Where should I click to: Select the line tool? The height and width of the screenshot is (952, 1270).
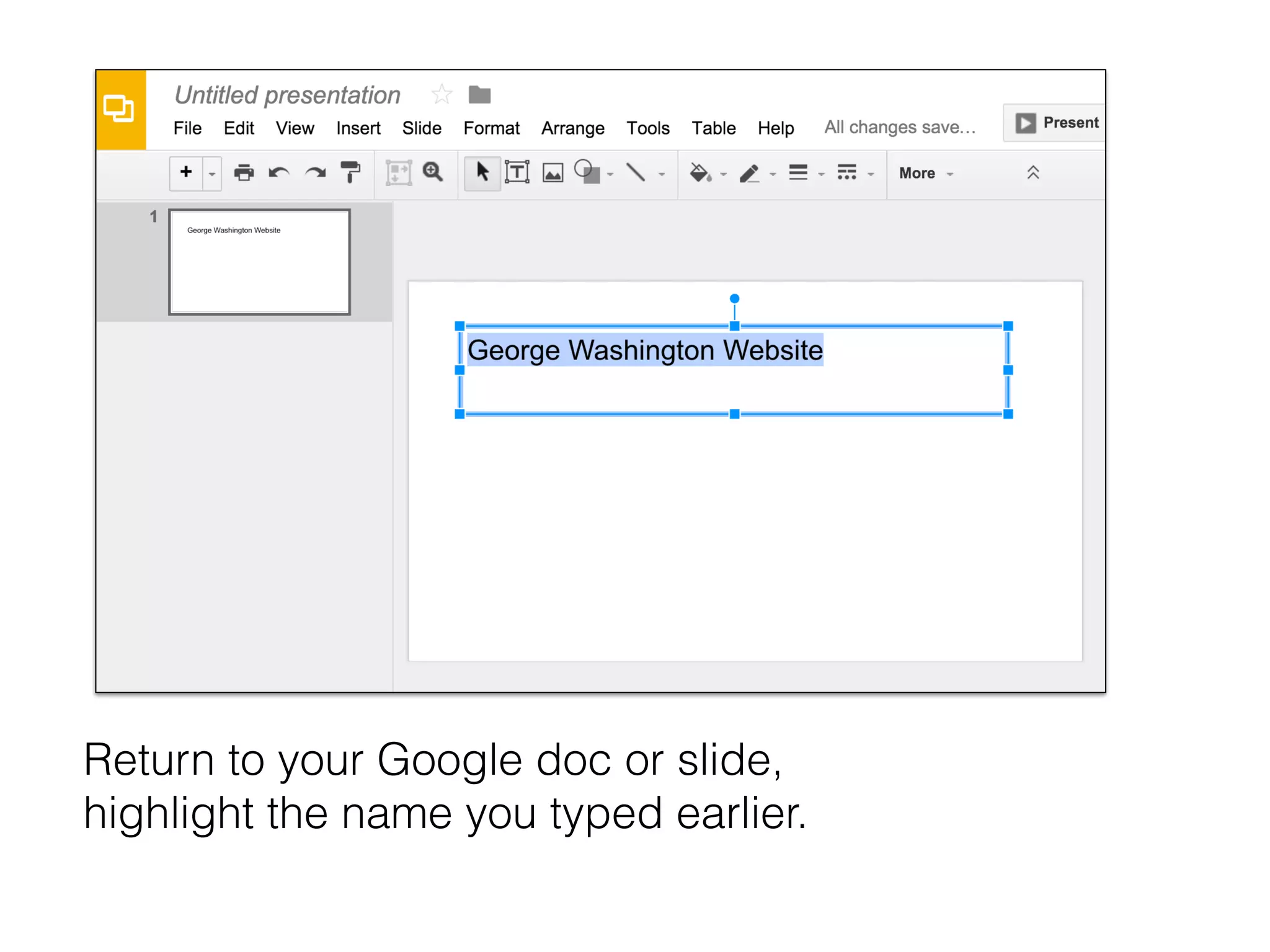coord(636,172)
